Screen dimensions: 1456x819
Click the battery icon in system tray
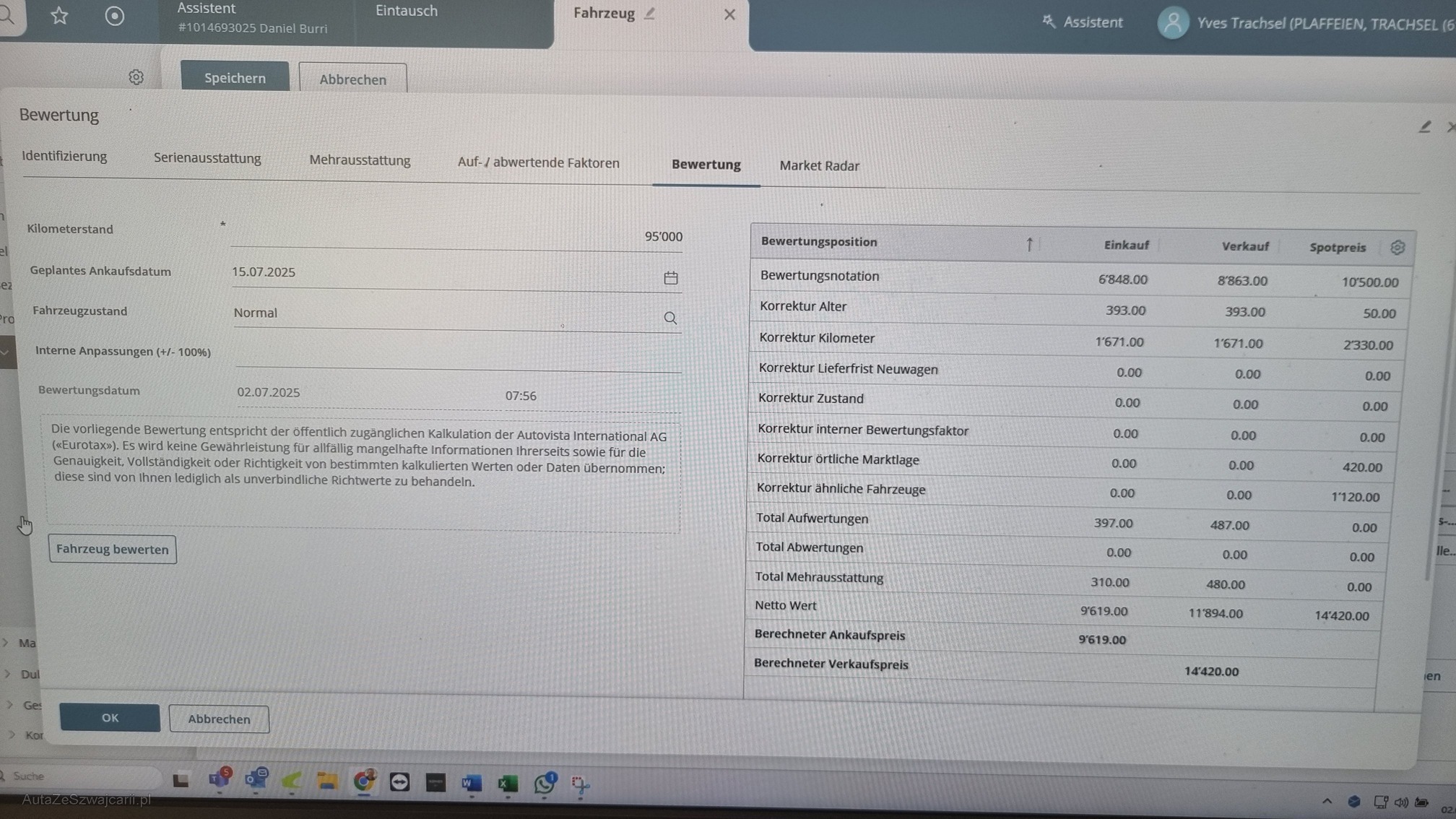[1422, 802]
